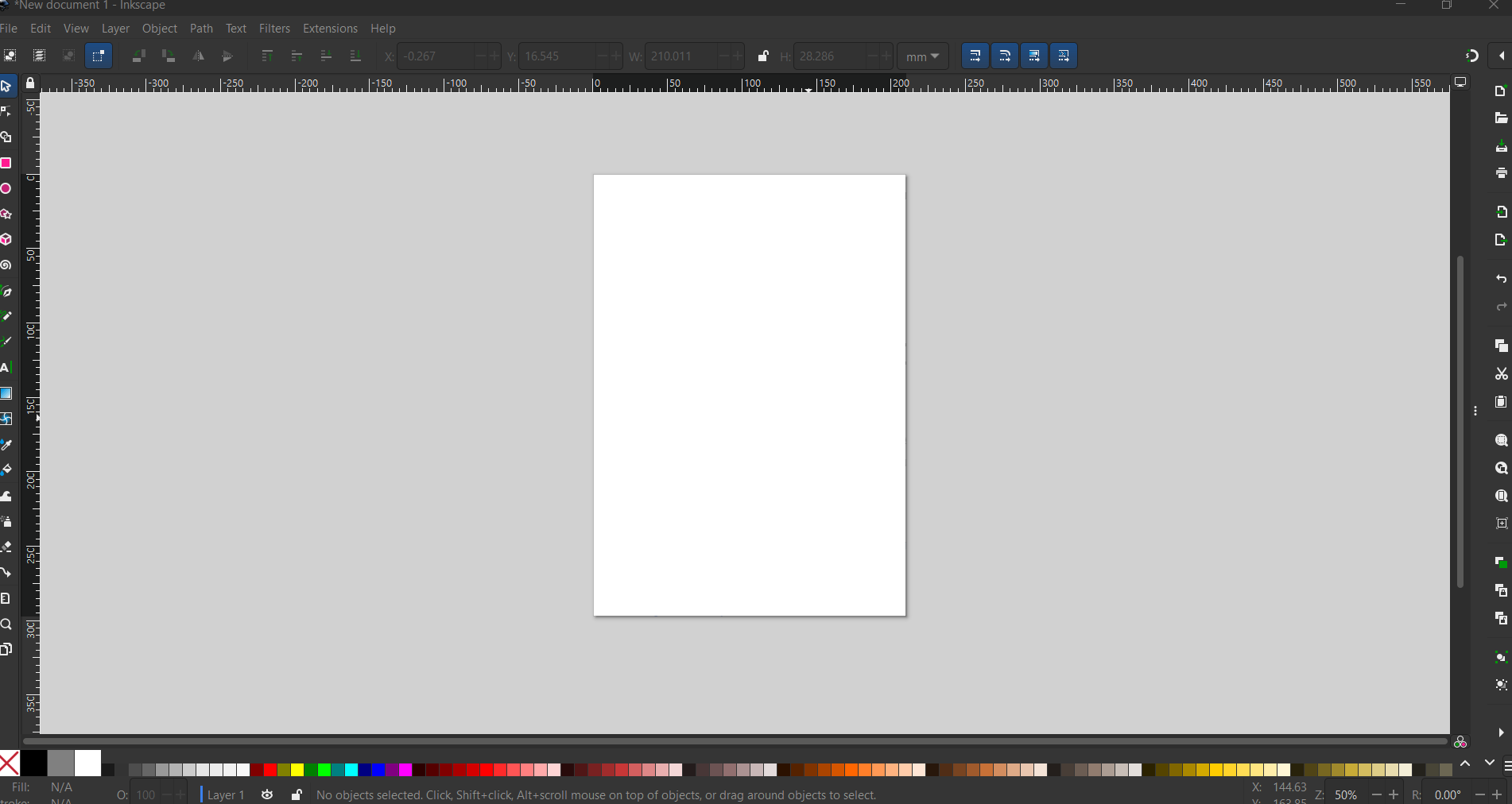The width and height of the screenshot is (1512, 804).
Task: Click the Cut scissors icon
Action: pyautogui.click(x=1501, y=373)
